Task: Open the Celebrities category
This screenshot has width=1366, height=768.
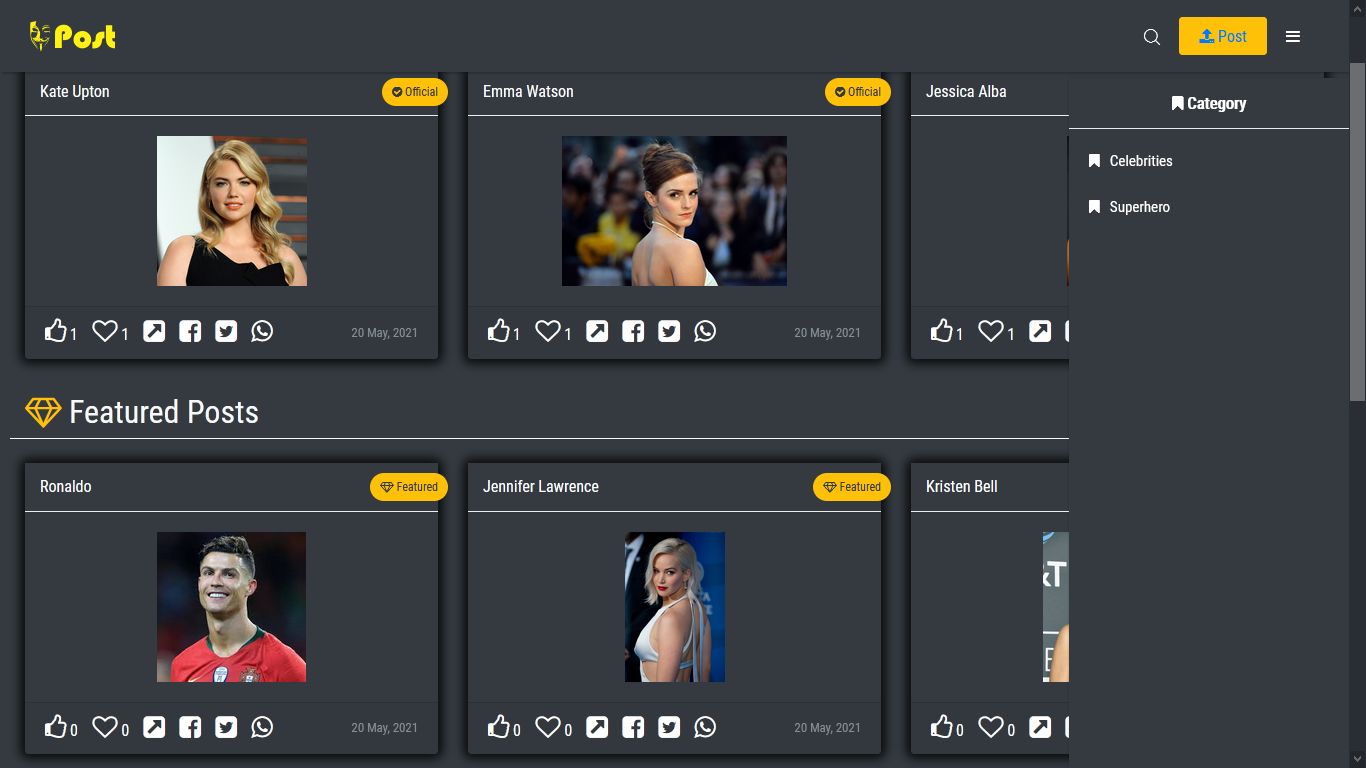Action: [x=1140, y=161]
